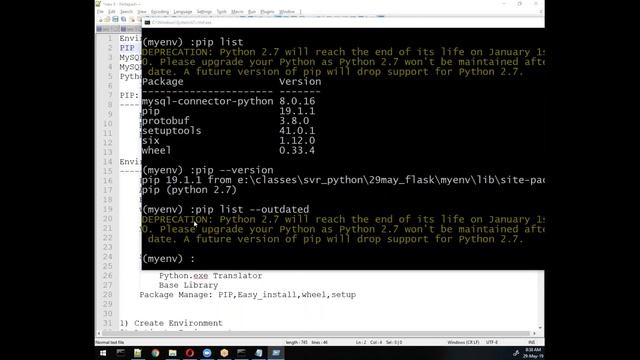Click the 'Package' column header in terminal
640x360 pixels.
coord(162,82)
